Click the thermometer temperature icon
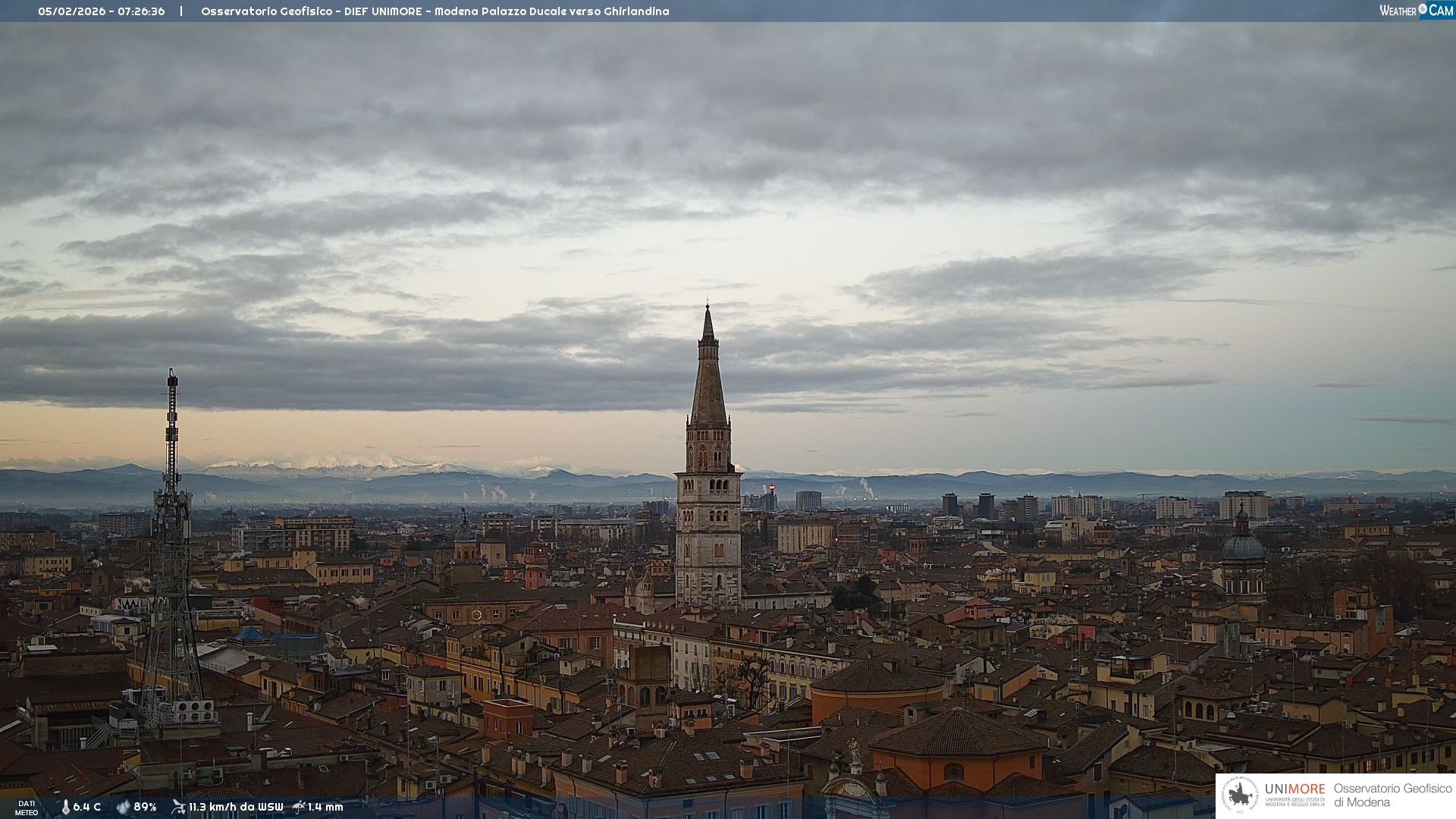Viewport: 1456px width, 819px height. 65,807
